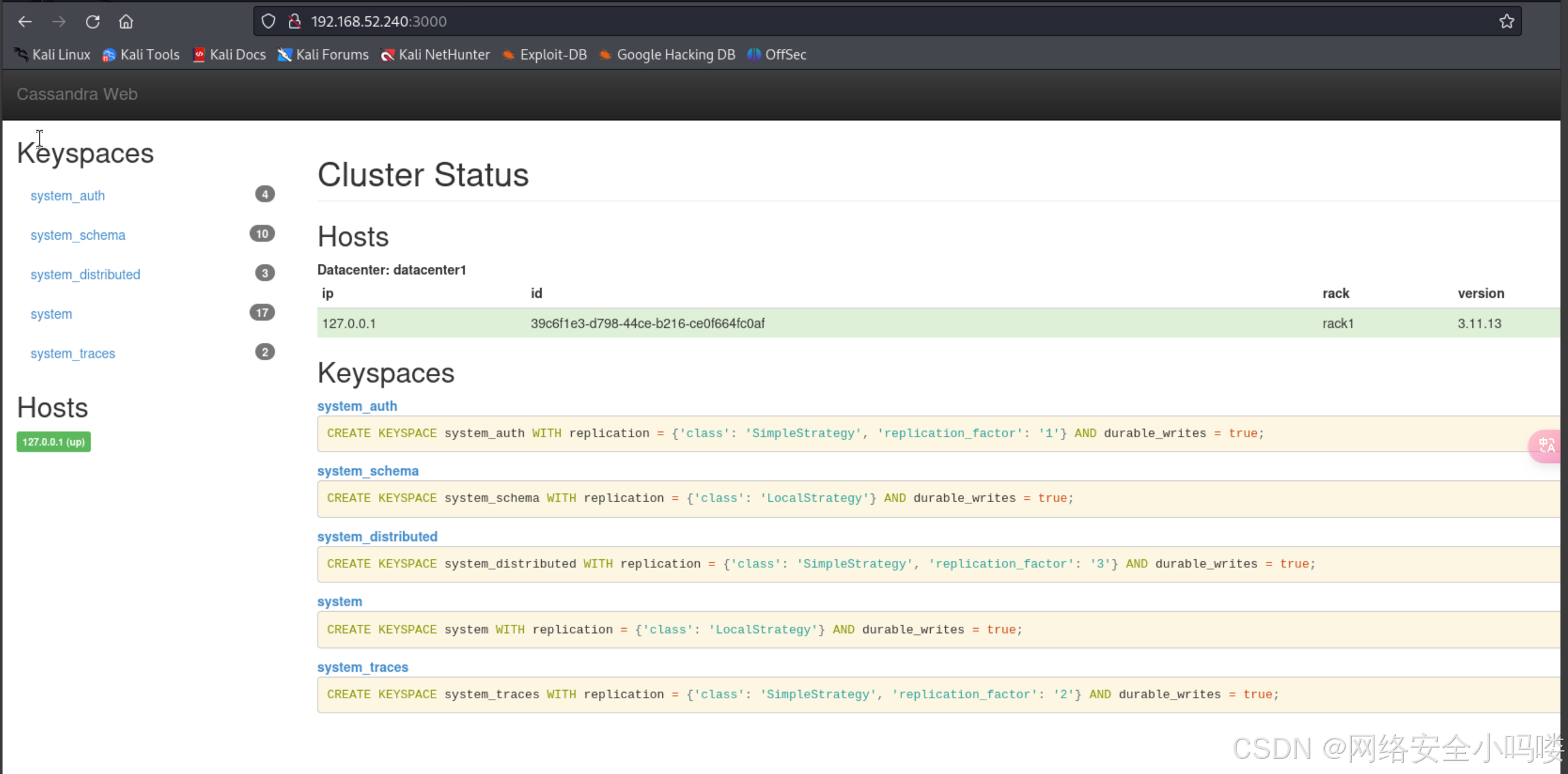The image size is (1568, 774).
Task: Open Exploit-DB bookmark
Action: pyautogui.click(x=544, y=55)
